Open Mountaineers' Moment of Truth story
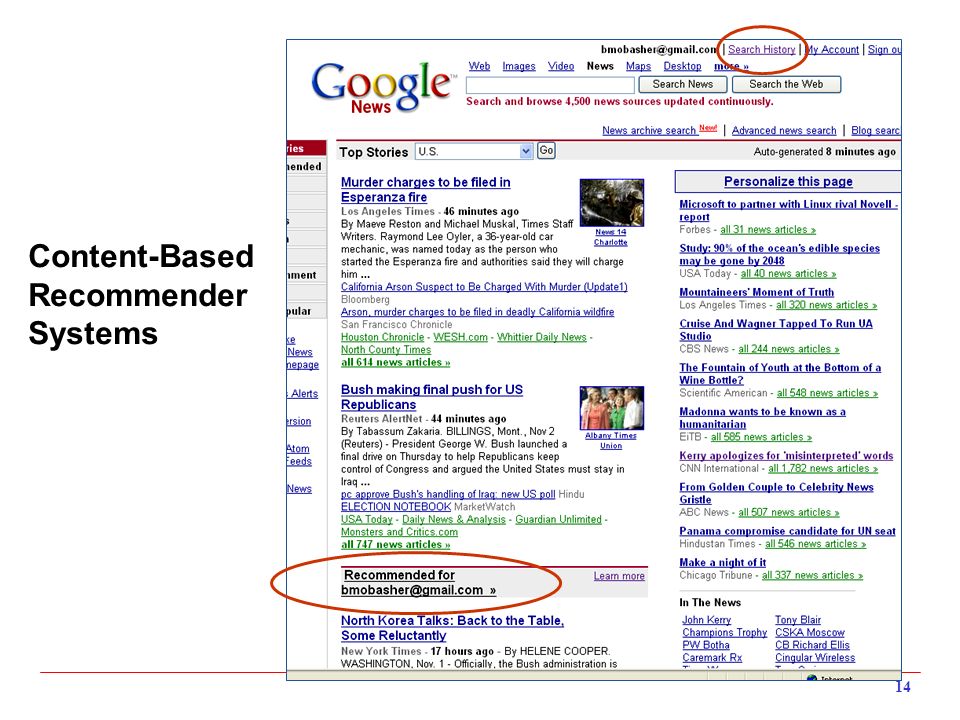The image size is (960, 720). pyautogui.click(x=757, y=293)
